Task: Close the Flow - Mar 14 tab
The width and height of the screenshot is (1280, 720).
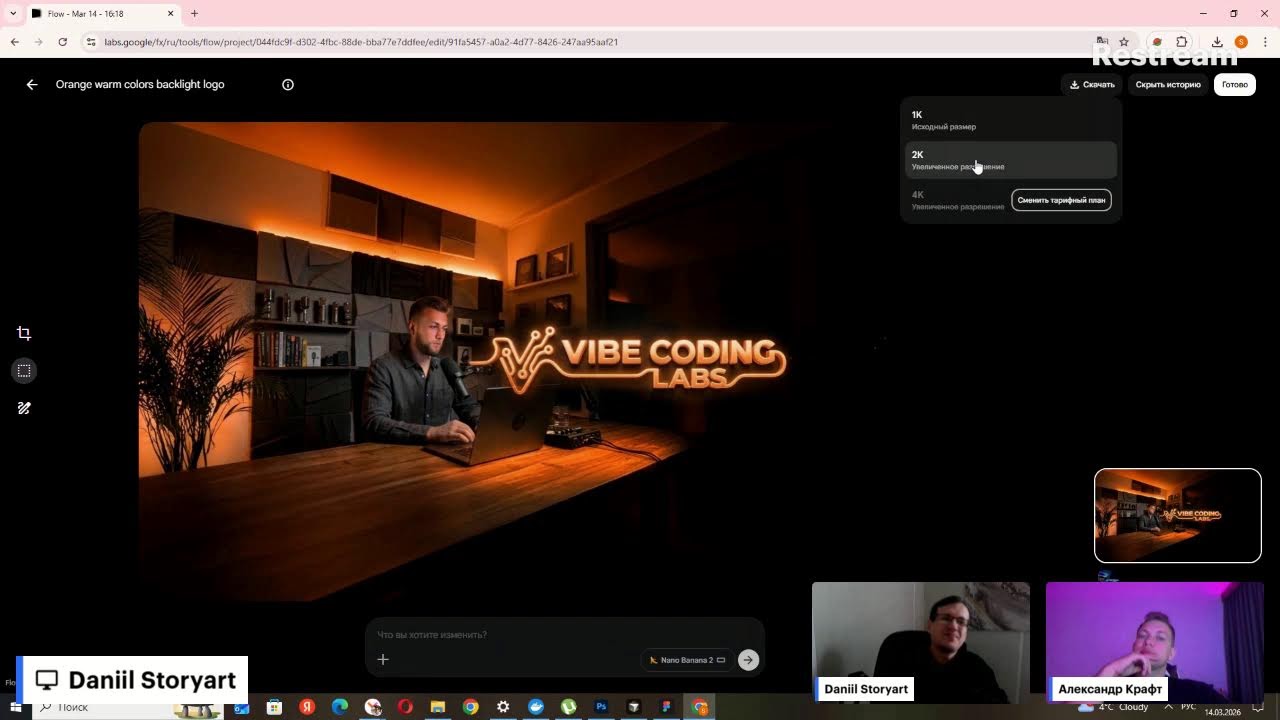Action: pos(170,14)
